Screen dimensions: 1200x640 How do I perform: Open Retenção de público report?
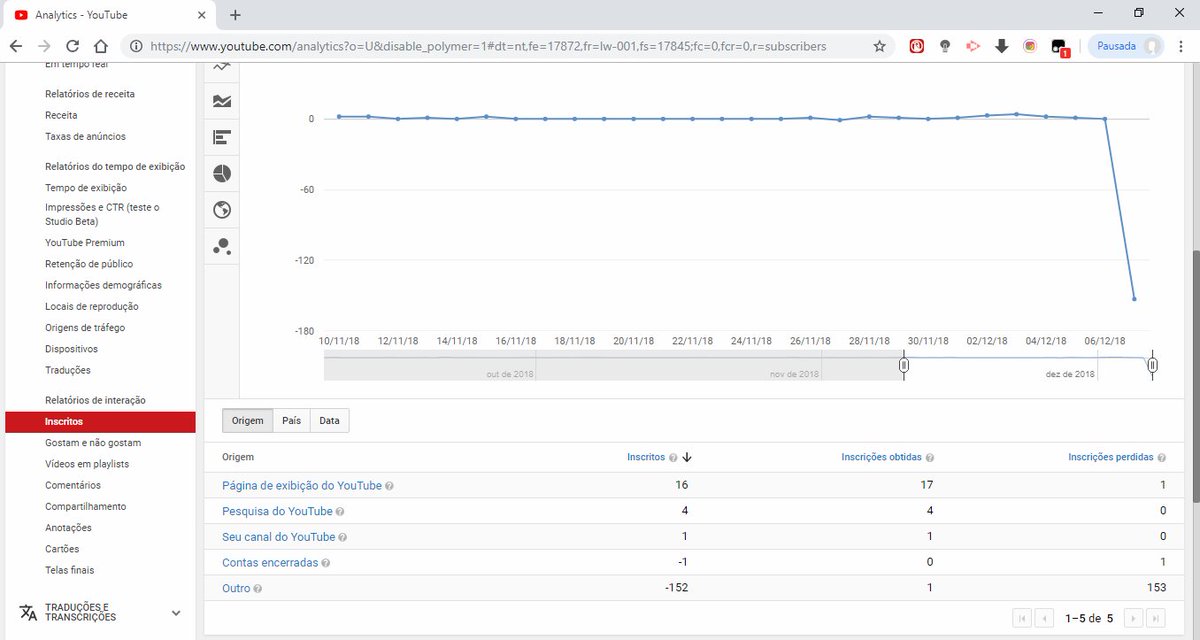click(89, 264)
